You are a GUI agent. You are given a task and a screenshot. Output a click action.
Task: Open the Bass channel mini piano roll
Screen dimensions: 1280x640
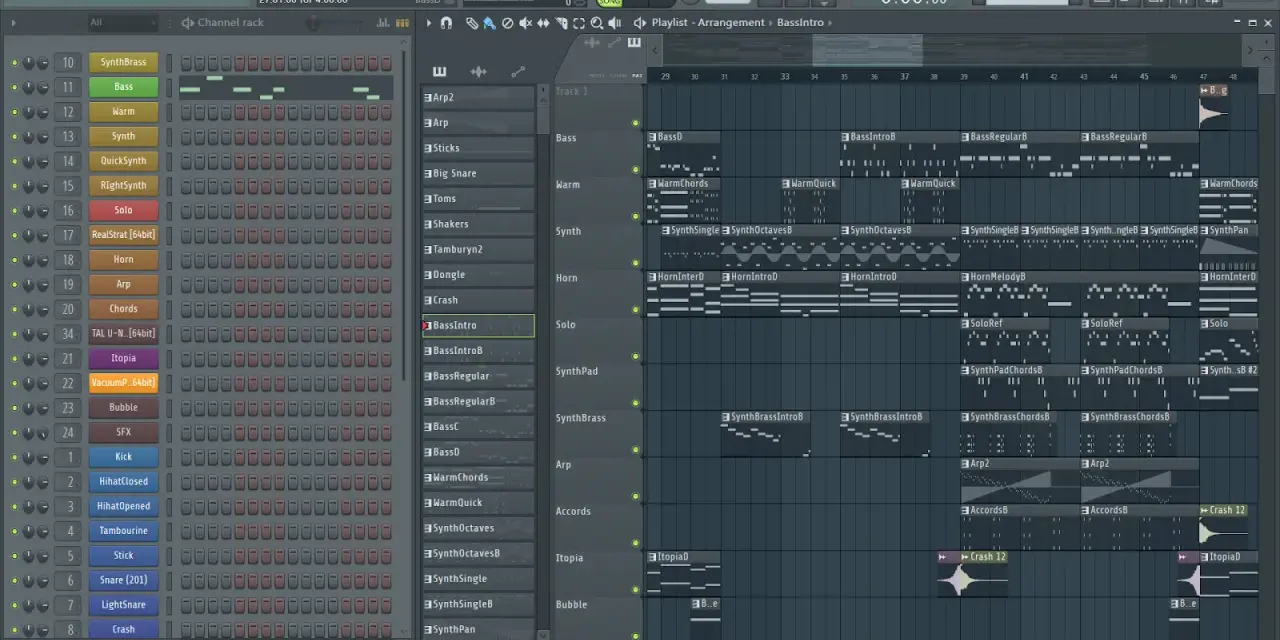[x=286, y=87]
